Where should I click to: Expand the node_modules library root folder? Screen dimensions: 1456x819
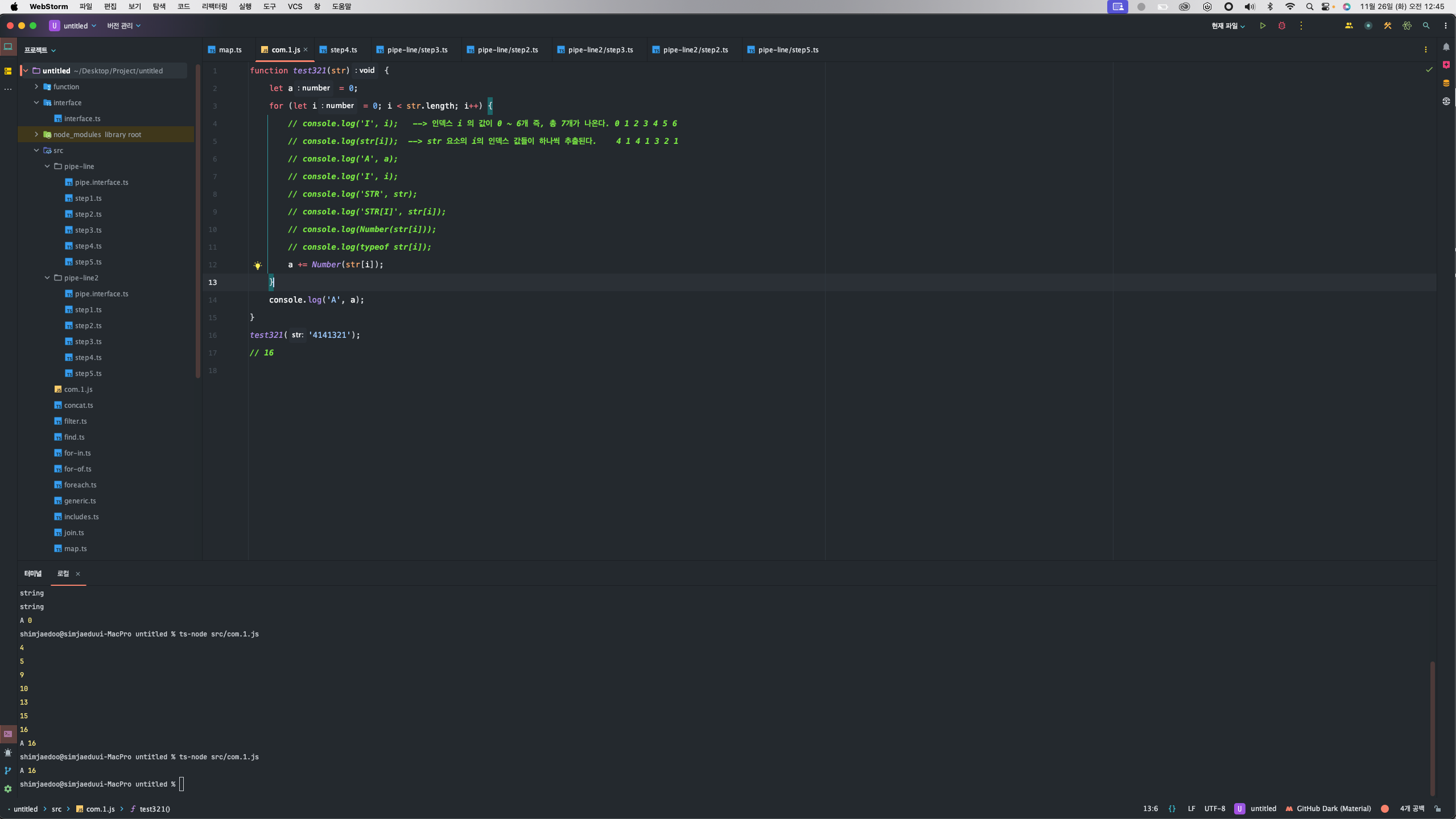pos(36,134)
